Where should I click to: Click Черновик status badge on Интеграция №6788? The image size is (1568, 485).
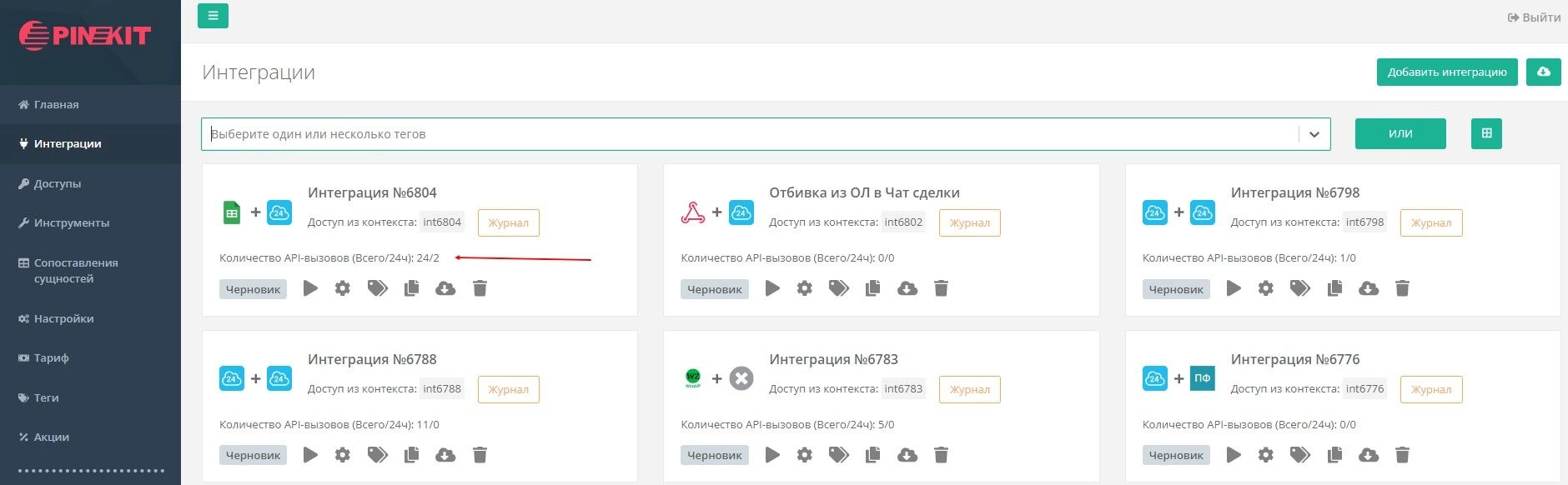[x=253, y=455]
